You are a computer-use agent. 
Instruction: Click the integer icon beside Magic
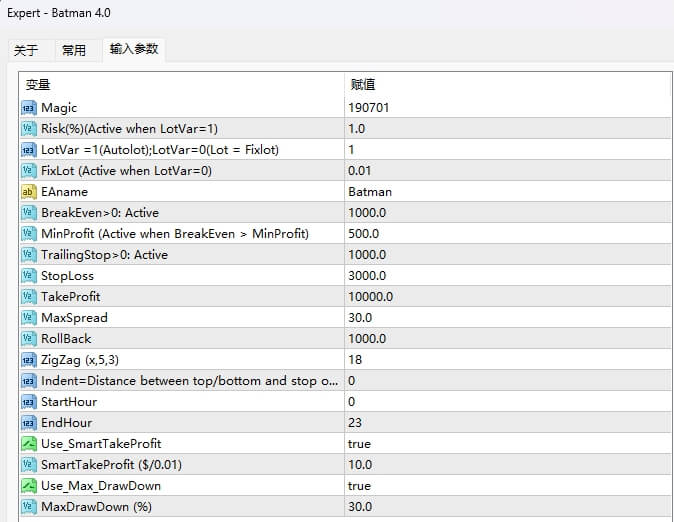(29, 108)
